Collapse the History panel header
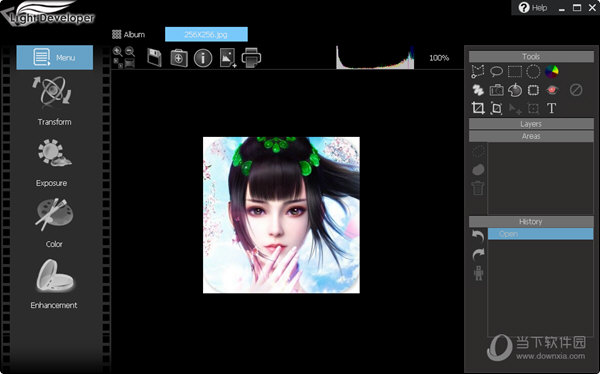600x374 pixels. tap(531, 222)
